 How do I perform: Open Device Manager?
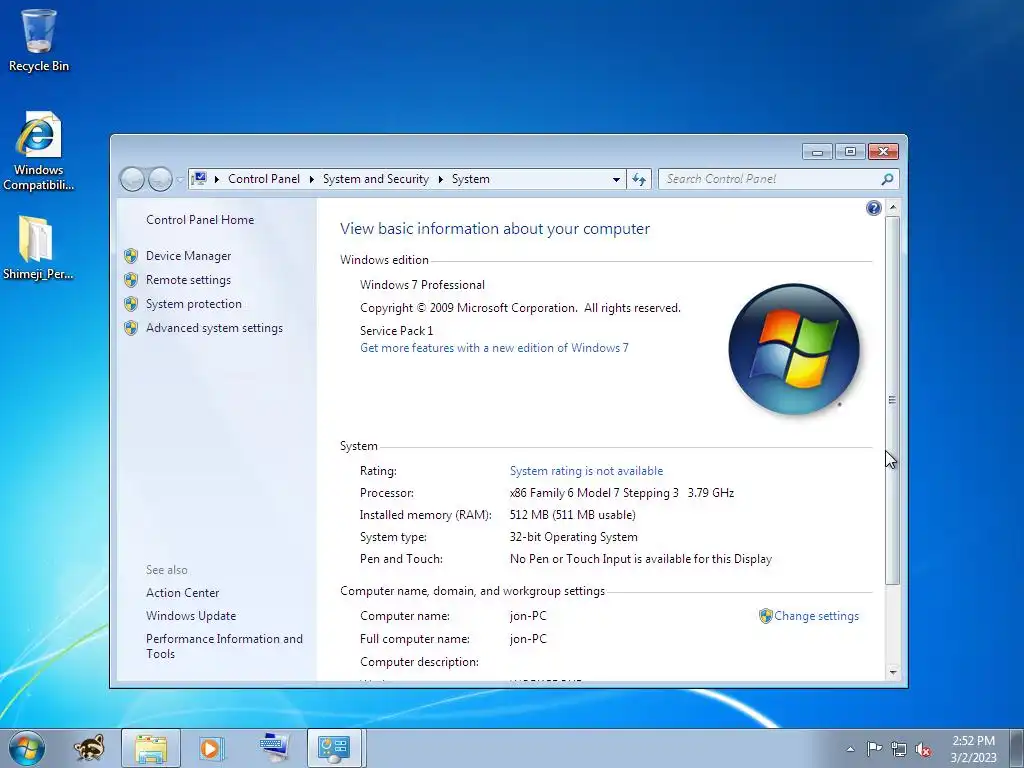[189, 256]
